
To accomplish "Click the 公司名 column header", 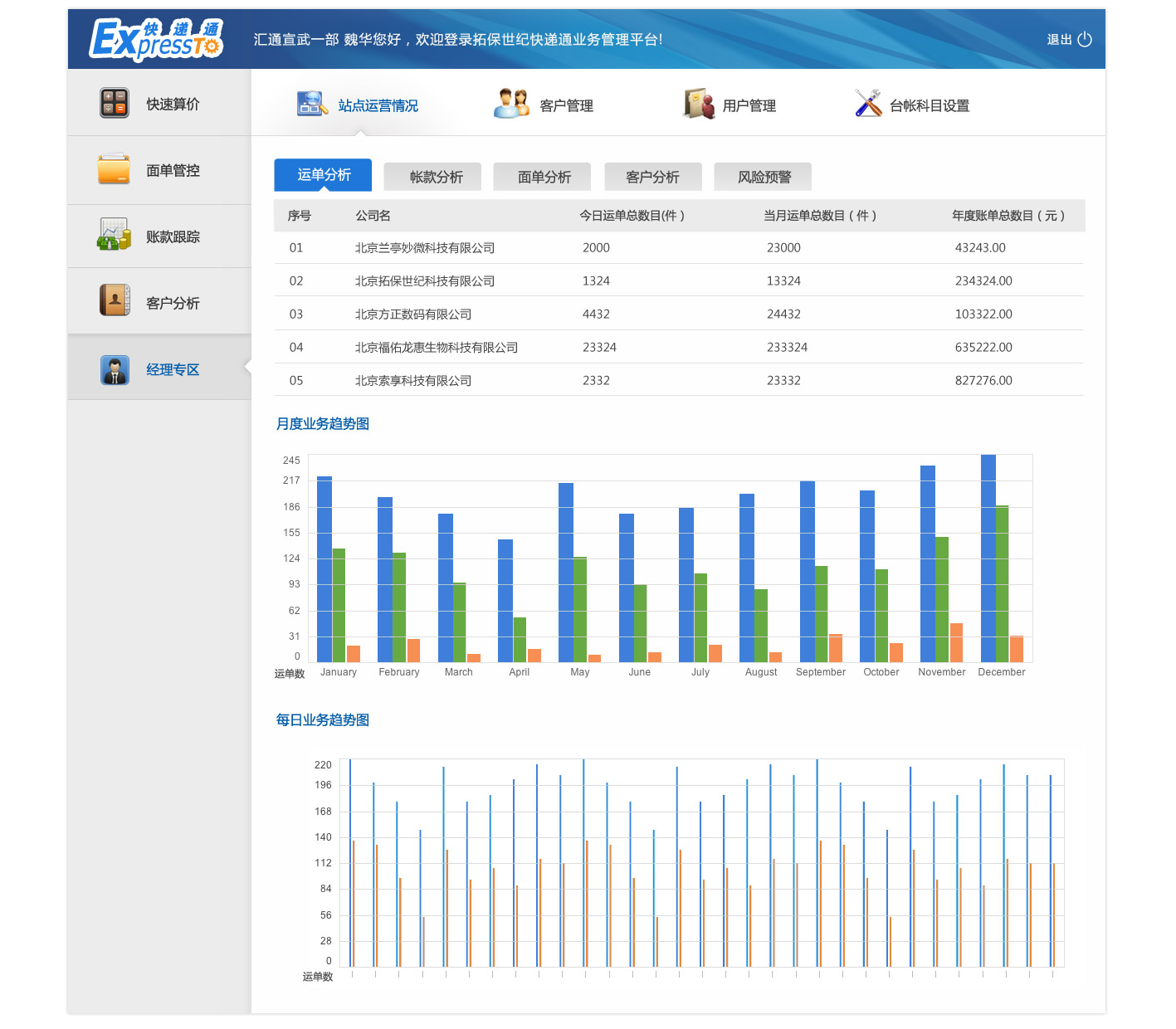I will click(x=373, y=215).
